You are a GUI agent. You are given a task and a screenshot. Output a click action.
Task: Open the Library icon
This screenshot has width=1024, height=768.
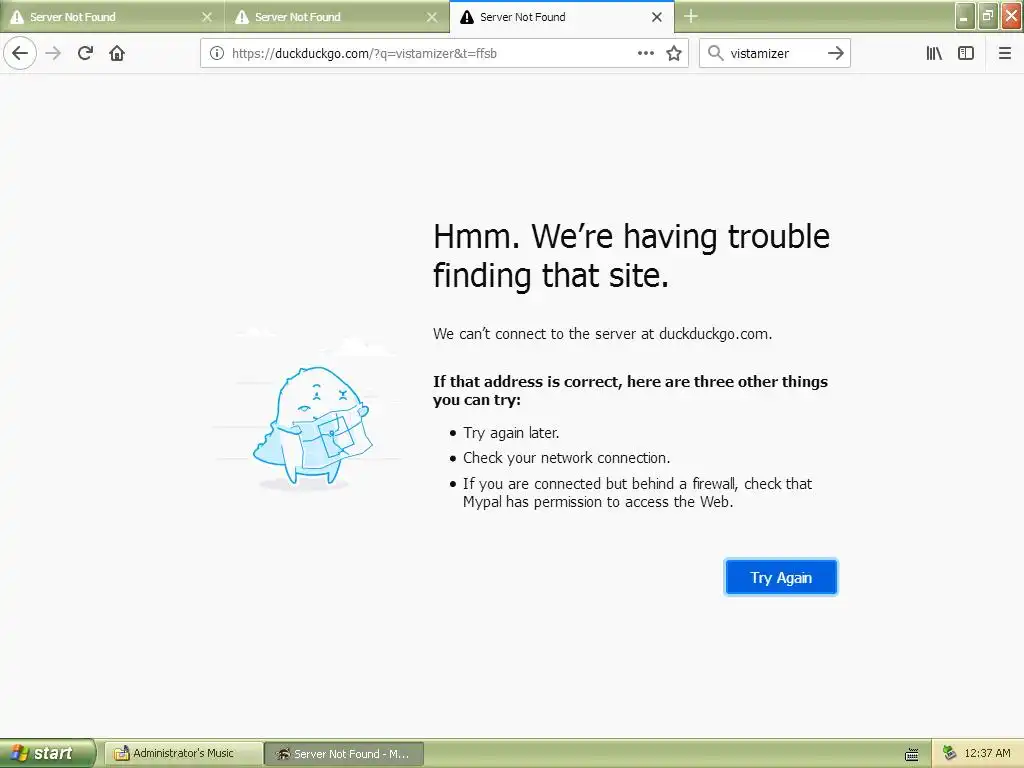coord(934,53)
